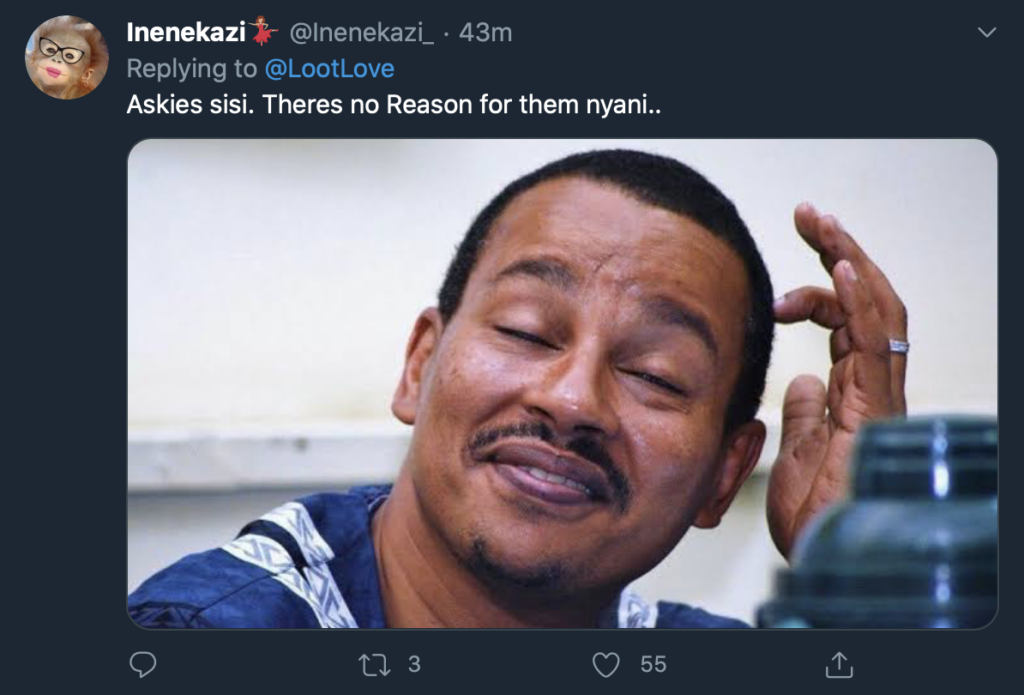
Task: Click the like count showing 55
Action: click(x=653, y=664)
